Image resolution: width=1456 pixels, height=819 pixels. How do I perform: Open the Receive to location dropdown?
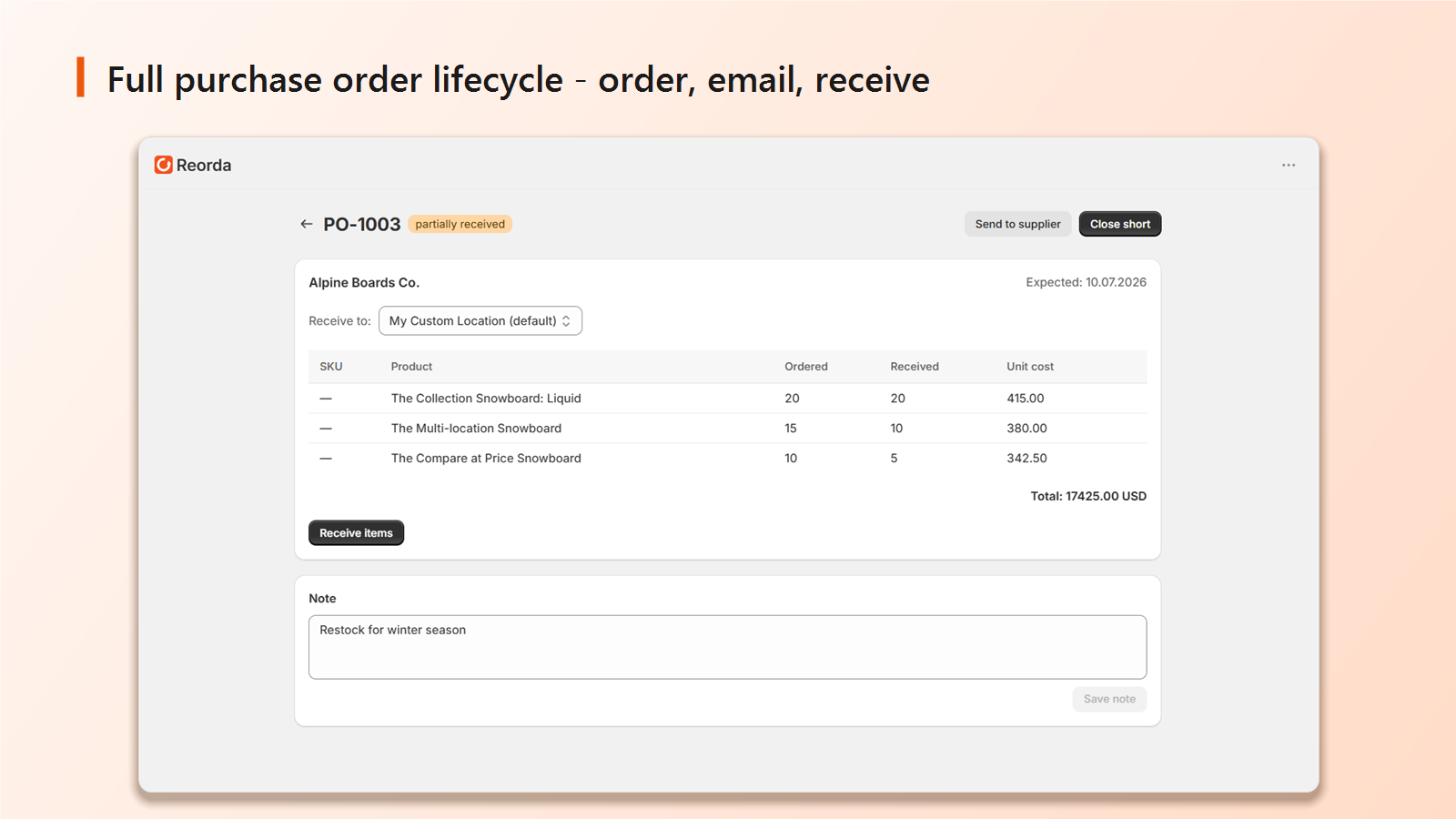pyautogui.click(x=480, y=320)
